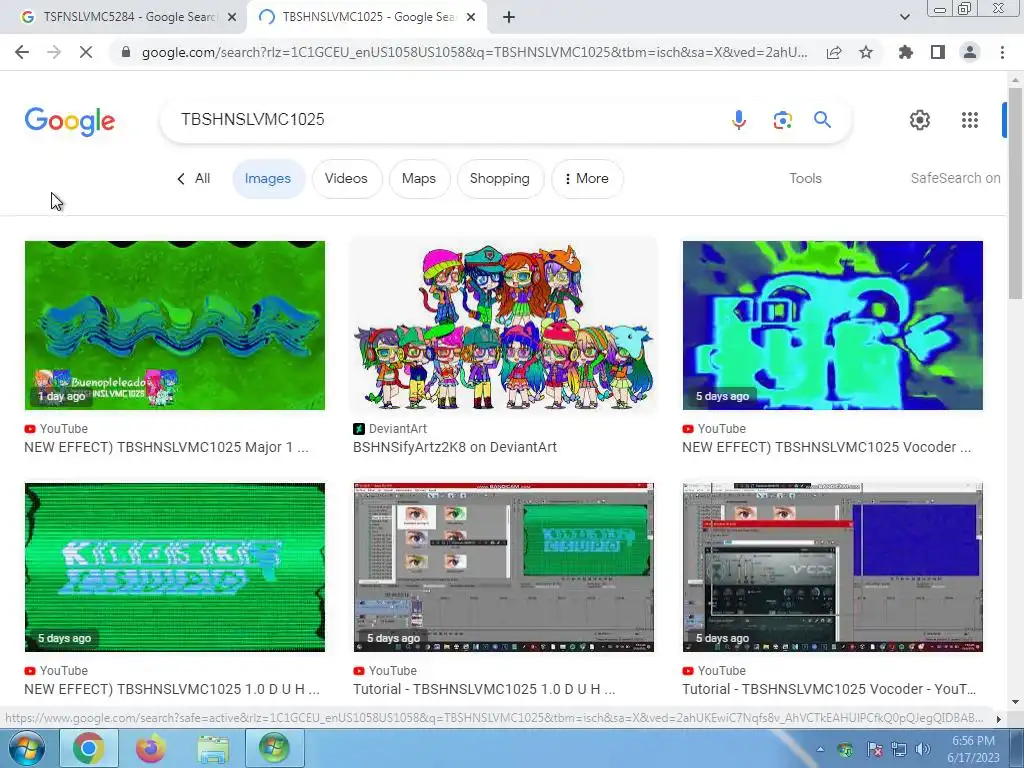Submit search with magnifier icon
The image size is (1024, 768).
(x=822, y=120)
